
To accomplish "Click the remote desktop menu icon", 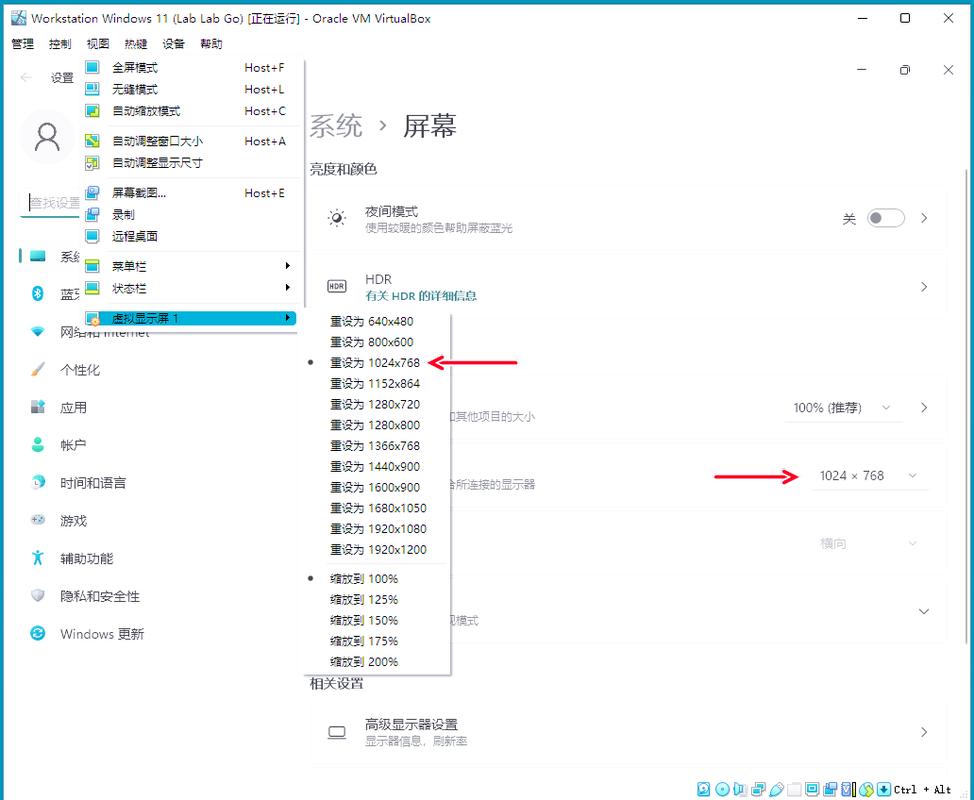I will [x=92, y=236].
